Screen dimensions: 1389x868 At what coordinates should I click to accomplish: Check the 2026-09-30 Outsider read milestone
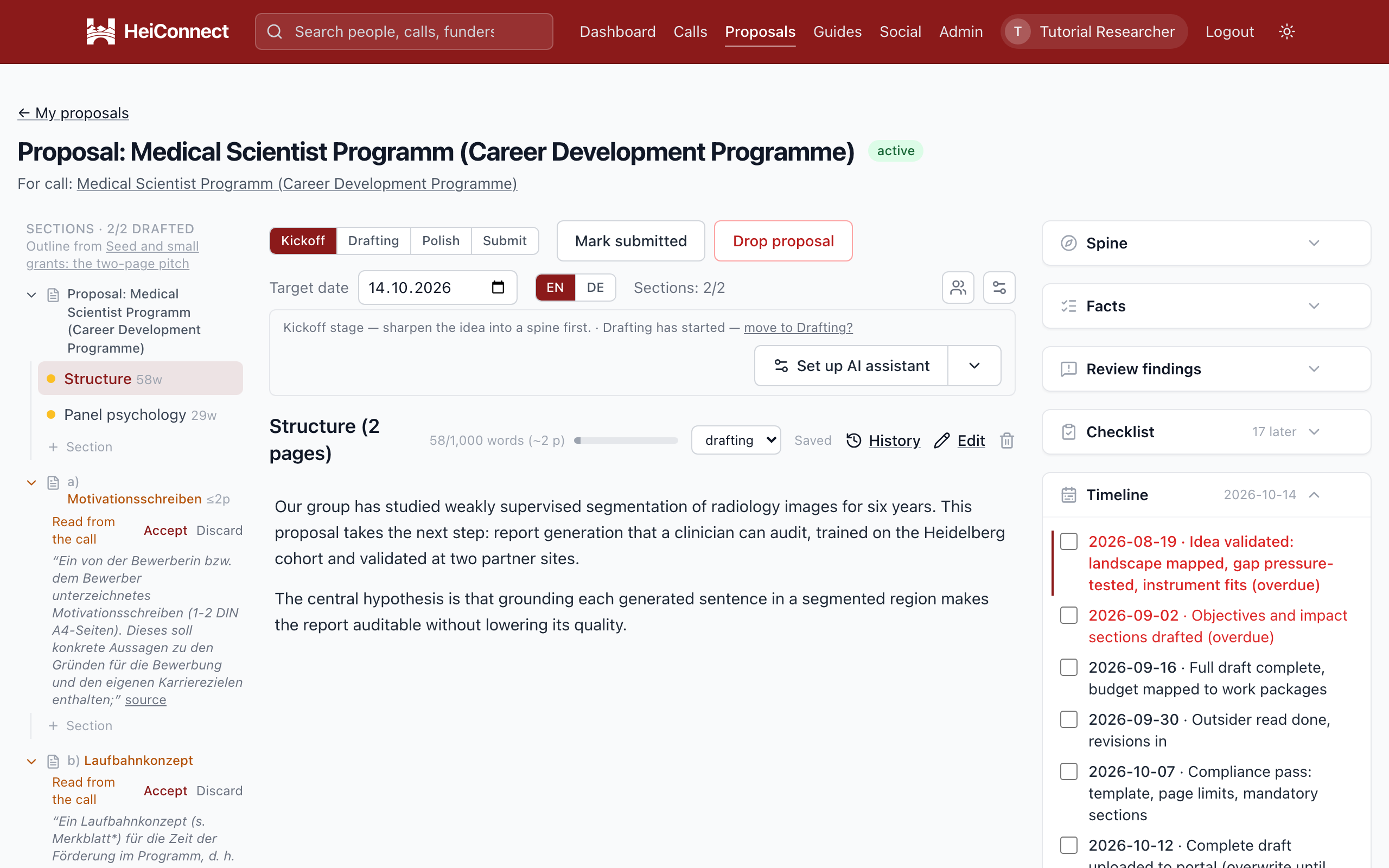click(x=1069, y=719)
